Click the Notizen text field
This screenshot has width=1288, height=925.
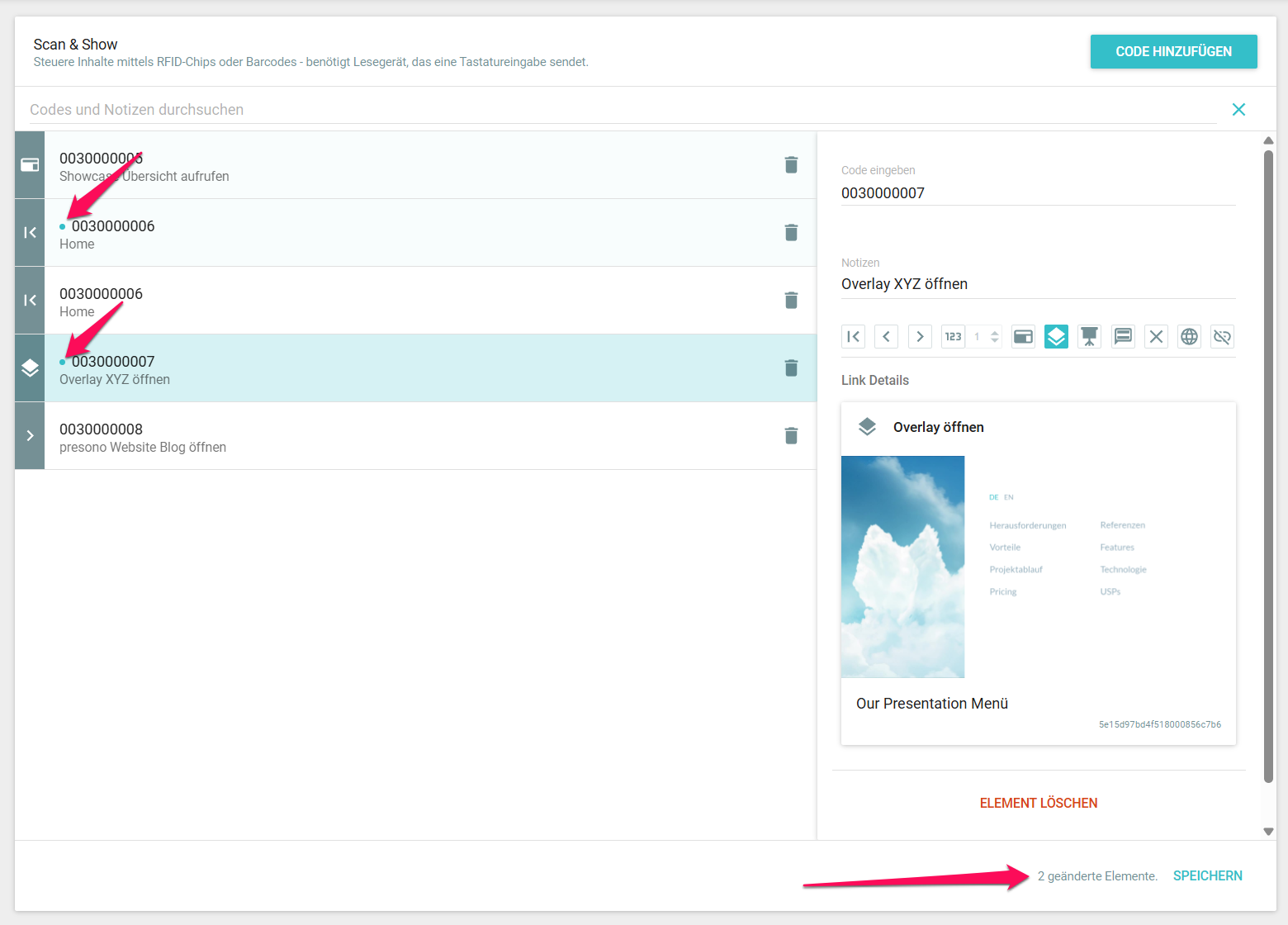pos(1037,284)
